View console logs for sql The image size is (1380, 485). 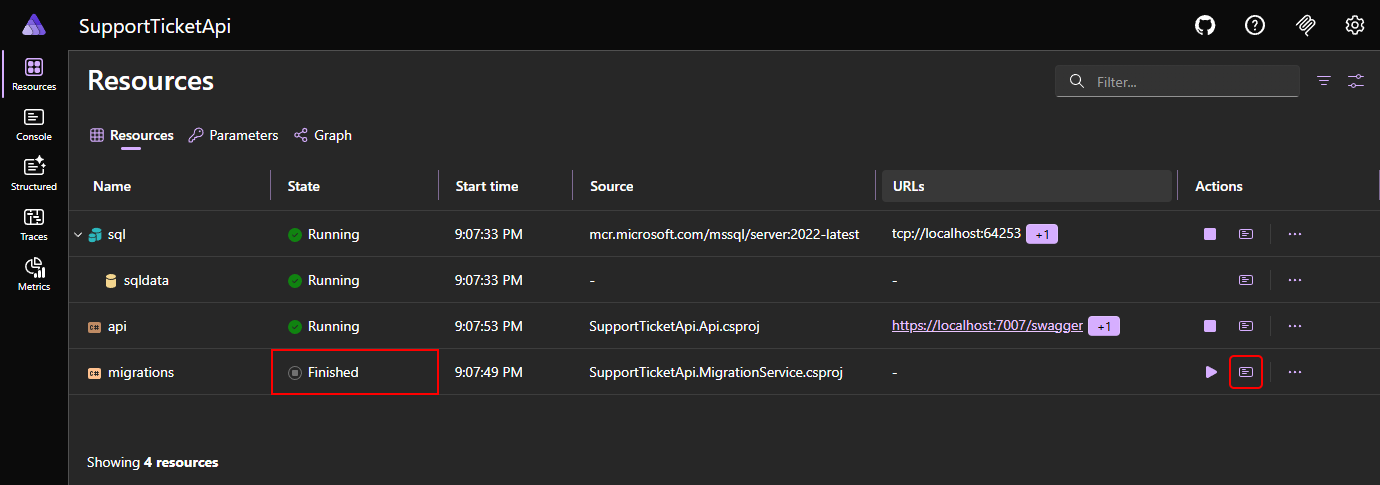(x=1246, y=234)
